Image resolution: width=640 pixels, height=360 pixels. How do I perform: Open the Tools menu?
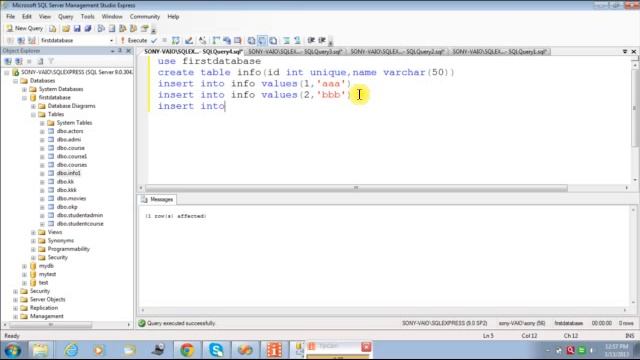click(x=87, y=17)
